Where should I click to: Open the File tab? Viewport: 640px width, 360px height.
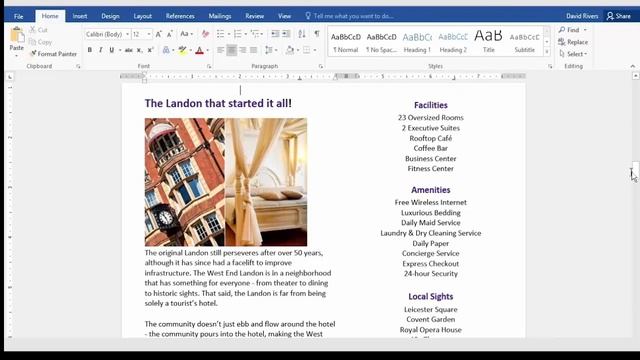pos(18,16)
